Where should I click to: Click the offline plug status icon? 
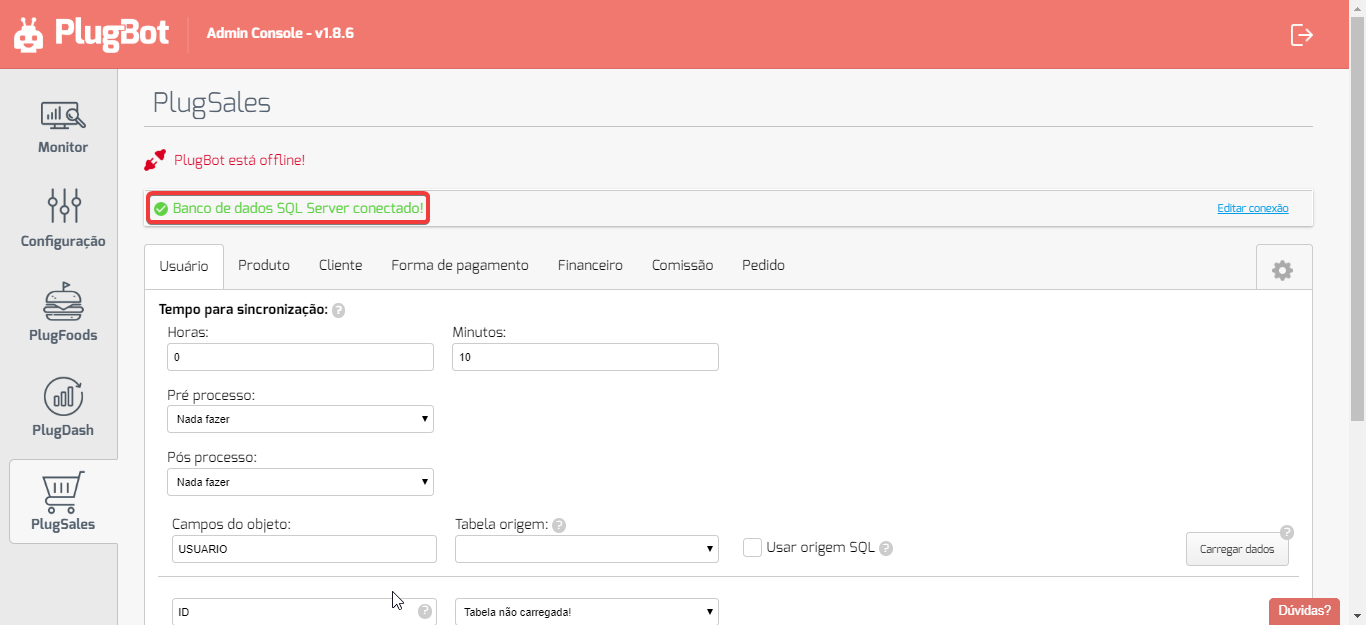click(155, 160)
